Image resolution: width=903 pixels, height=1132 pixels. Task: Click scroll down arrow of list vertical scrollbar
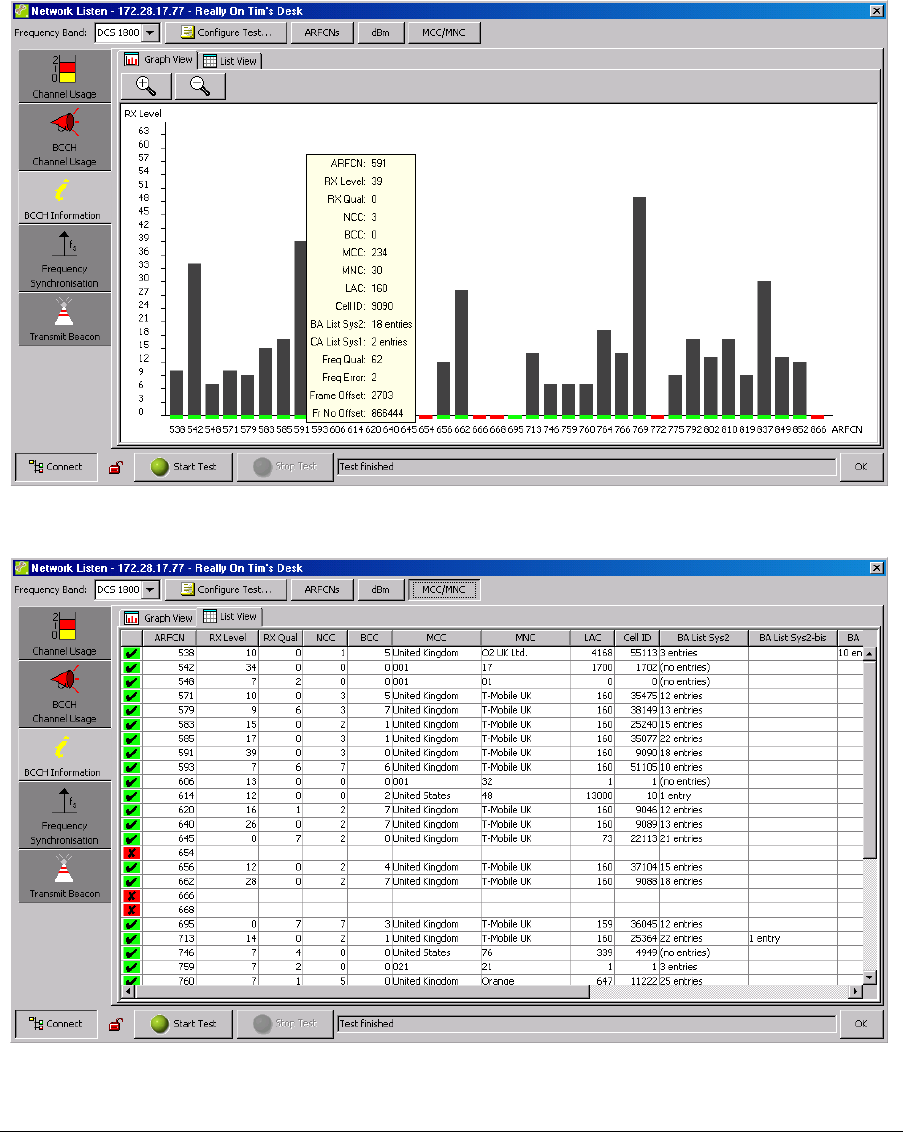pyautogui.click(x=870, y=978)
